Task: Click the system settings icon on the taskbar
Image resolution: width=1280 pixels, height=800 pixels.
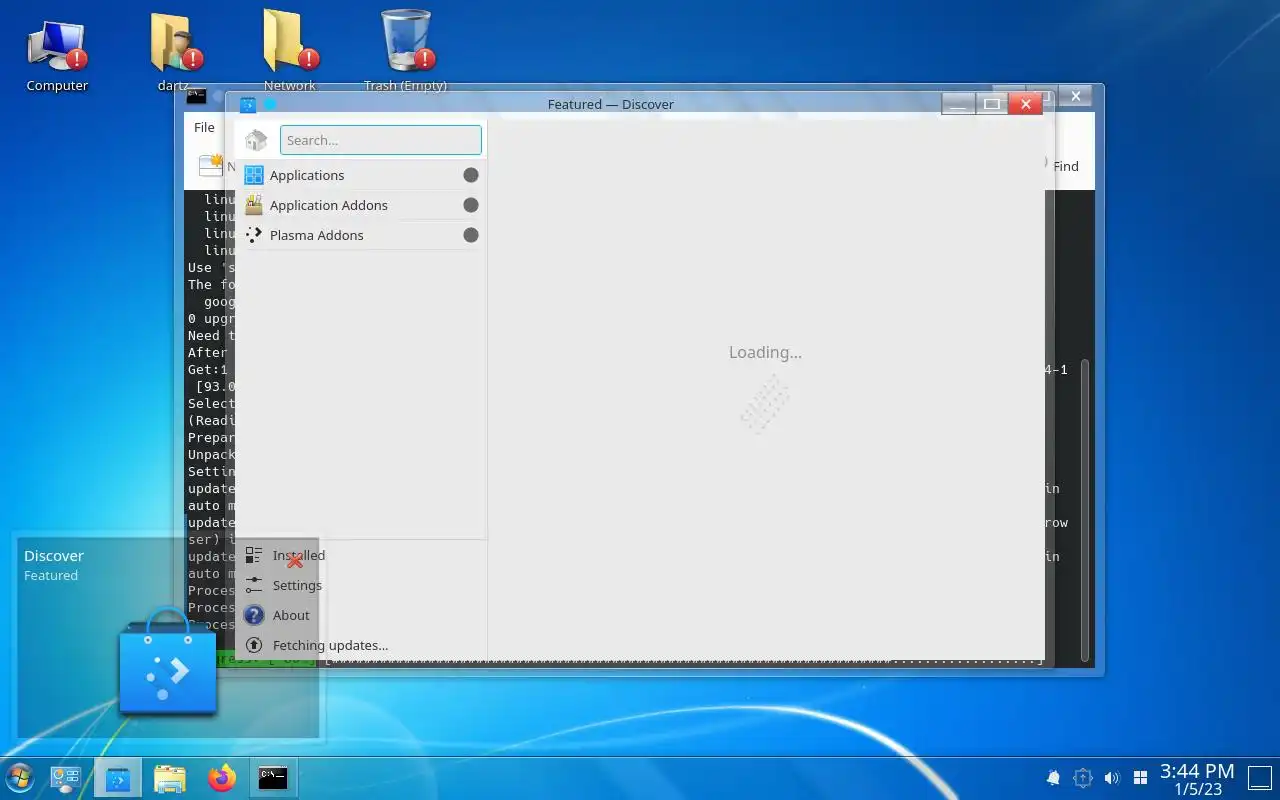Action: 66,778
